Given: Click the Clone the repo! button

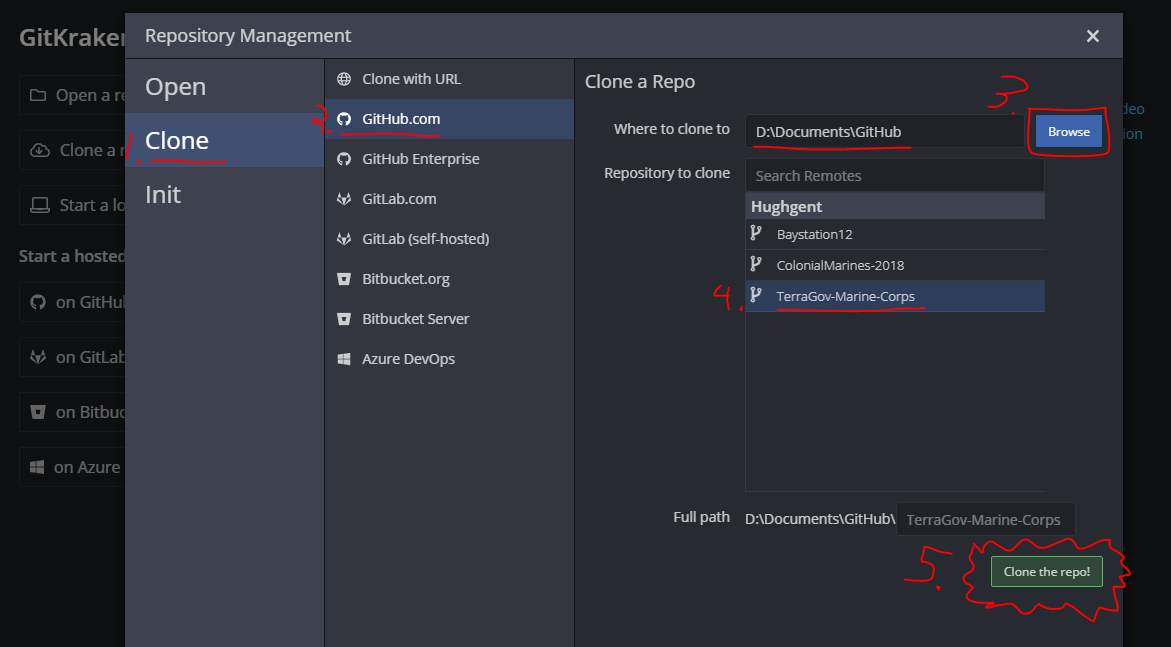Looking at the screenshot, I should pyautogui.click(x=1046, y=572).
